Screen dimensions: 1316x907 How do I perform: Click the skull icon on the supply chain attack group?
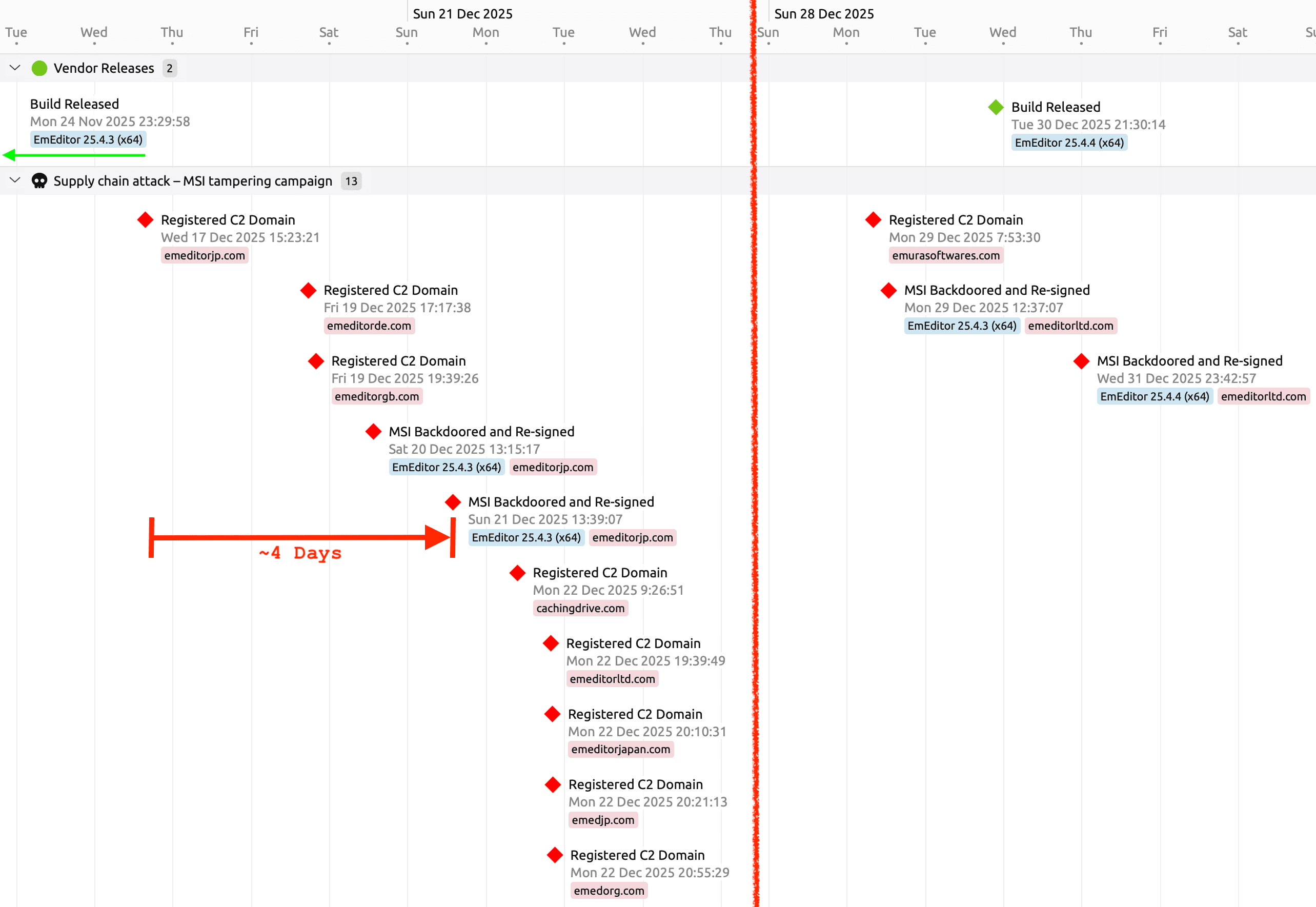tap(39, 180)
